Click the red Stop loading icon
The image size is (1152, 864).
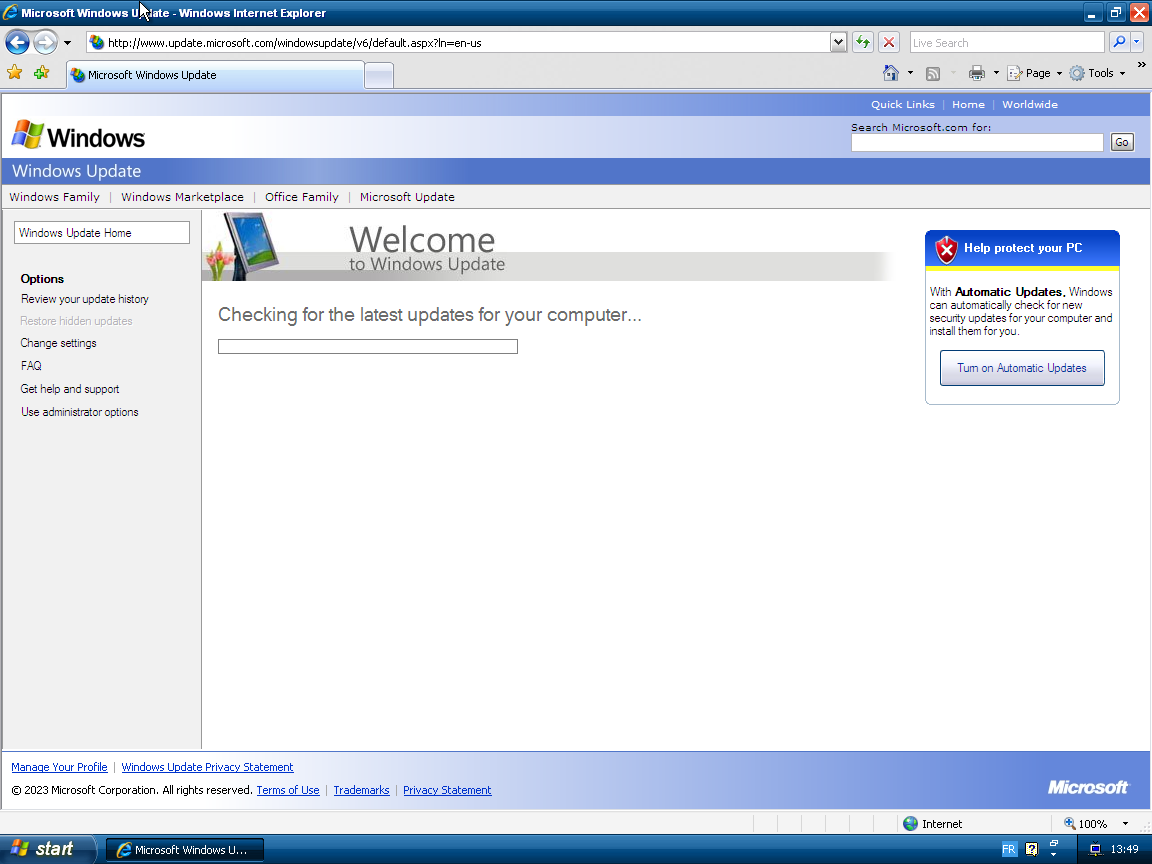(x=889, y=43)
